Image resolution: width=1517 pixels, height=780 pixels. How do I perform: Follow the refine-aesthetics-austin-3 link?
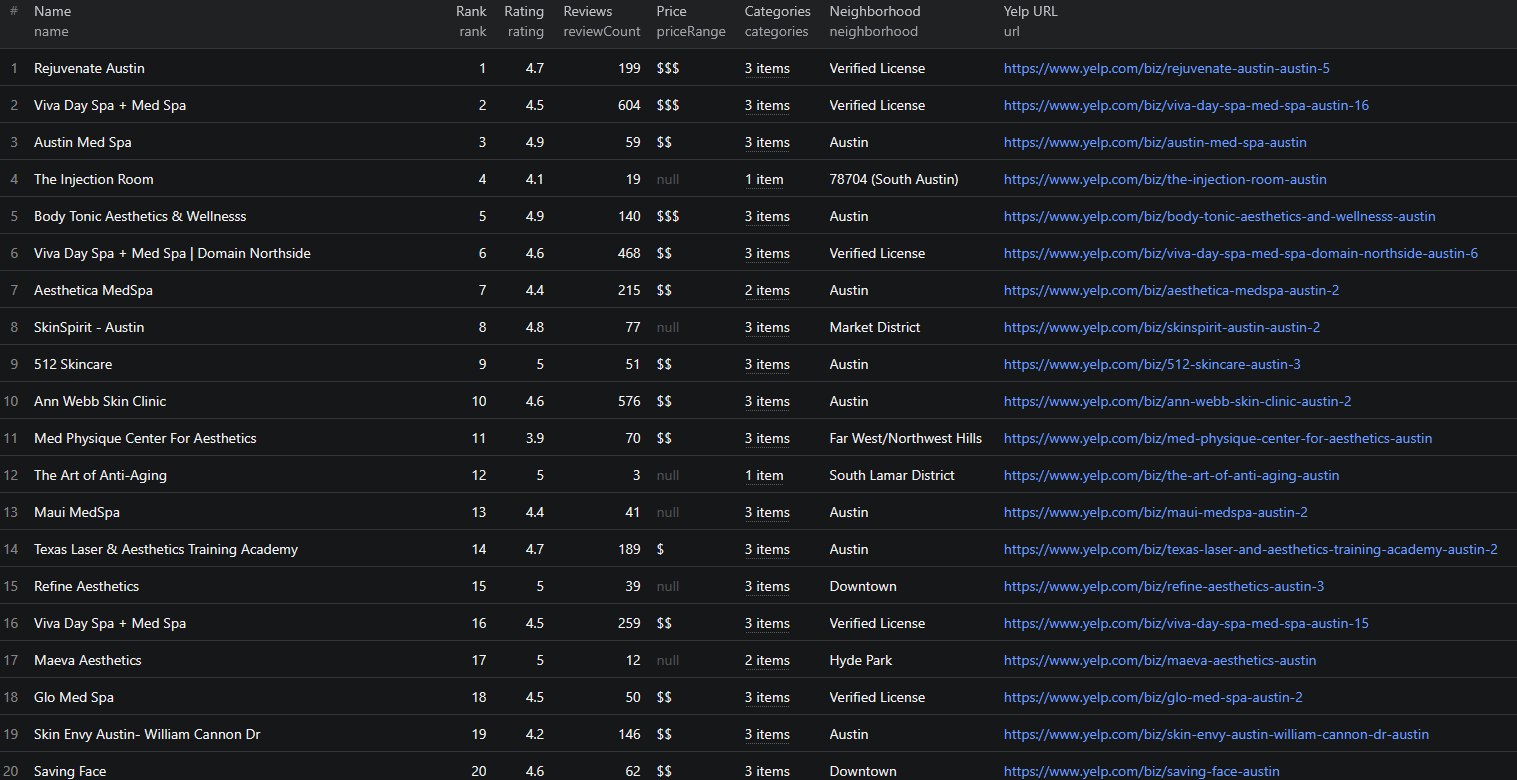1164,586
